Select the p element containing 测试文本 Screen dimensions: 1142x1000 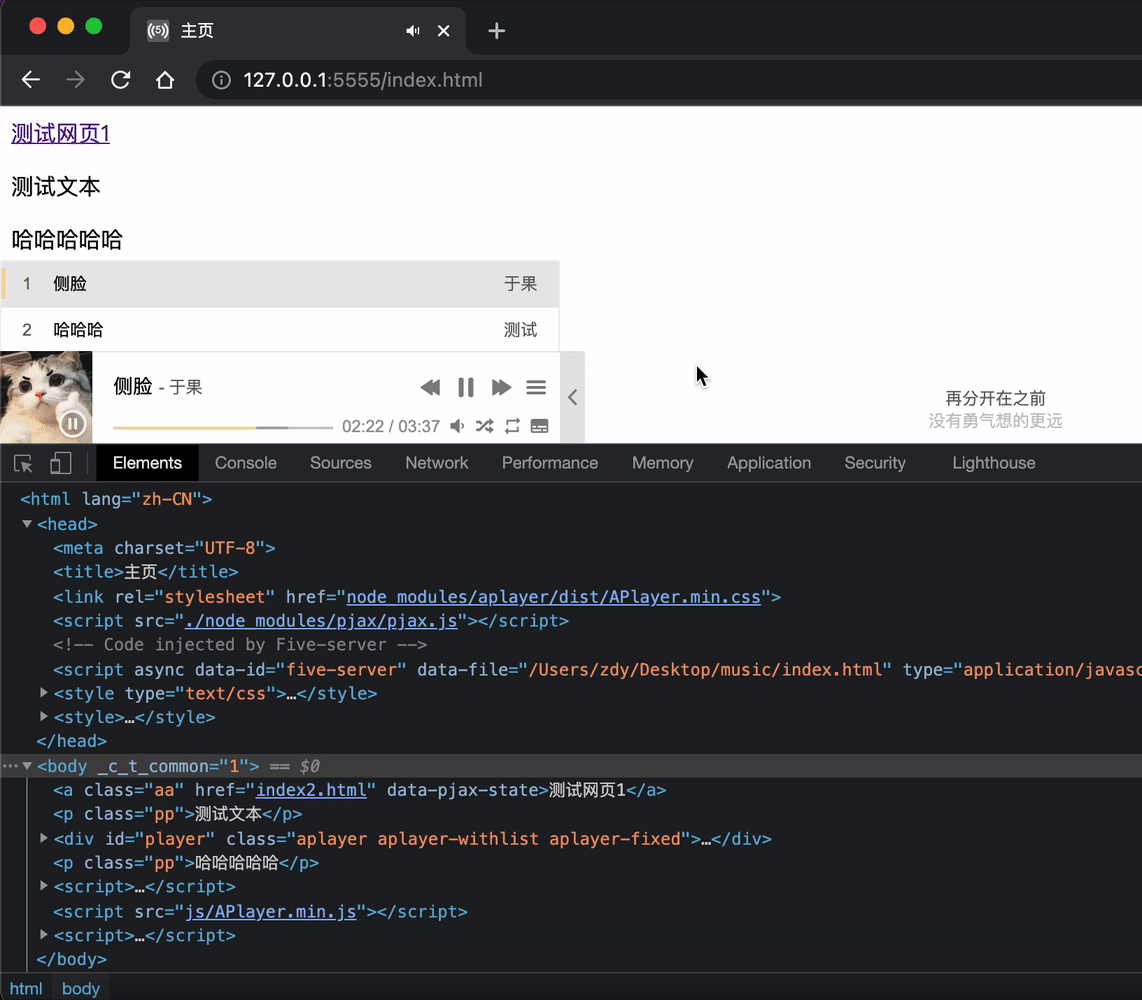pos(178,814)
